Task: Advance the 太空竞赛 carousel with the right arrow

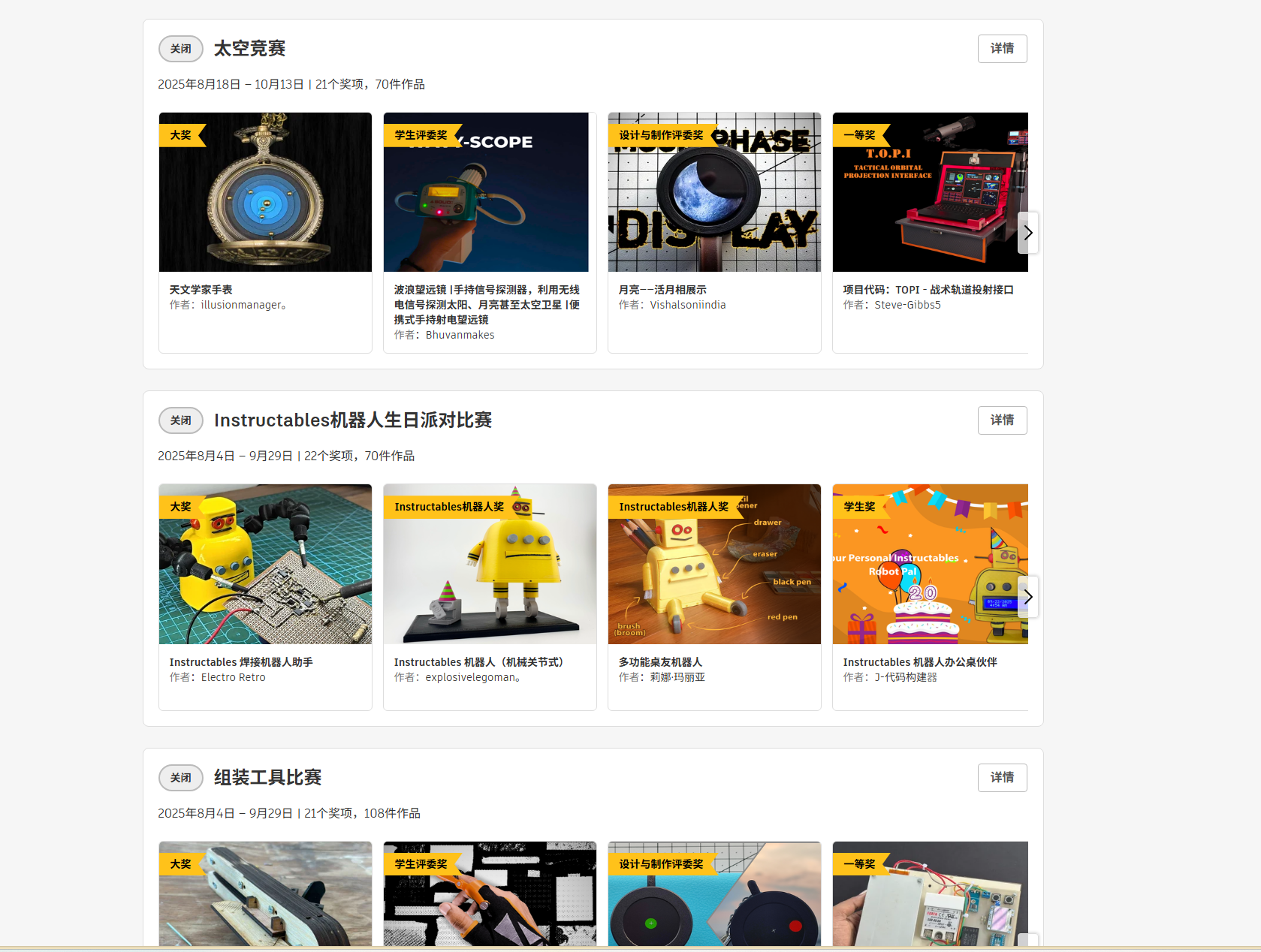Action: pyautogui.click(x=1027, y=233)
